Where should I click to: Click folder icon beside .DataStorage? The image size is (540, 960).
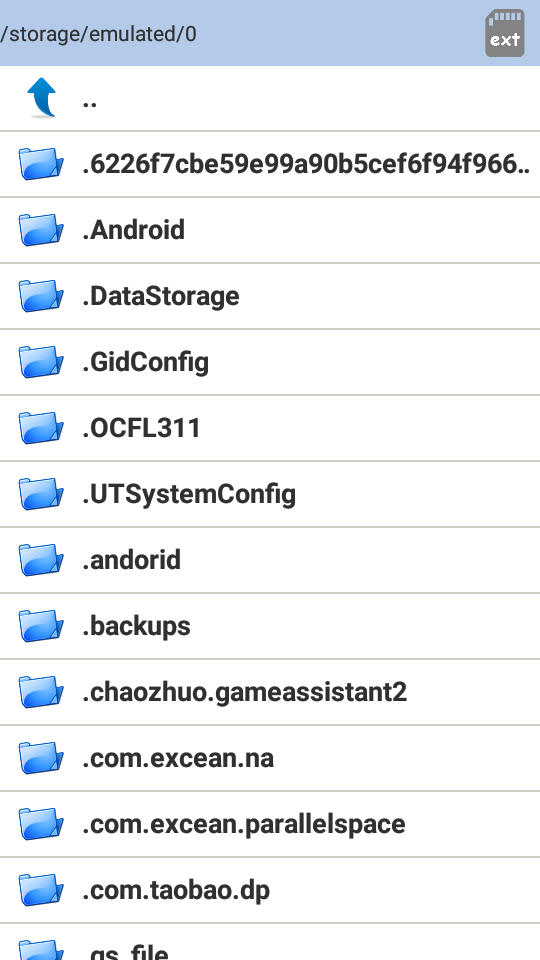click(x=41, y=296)
